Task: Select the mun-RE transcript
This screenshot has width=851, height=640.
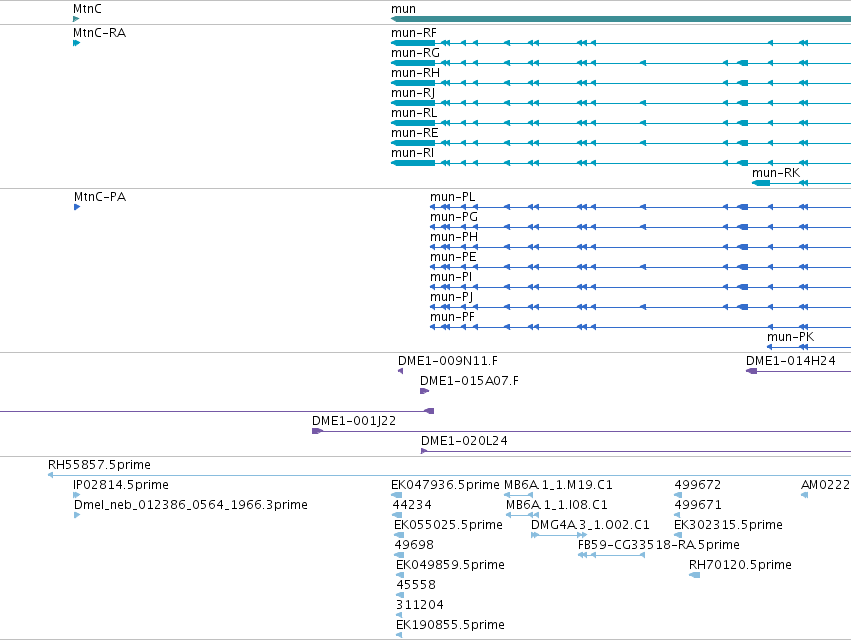Action: [x=621, y=143]
